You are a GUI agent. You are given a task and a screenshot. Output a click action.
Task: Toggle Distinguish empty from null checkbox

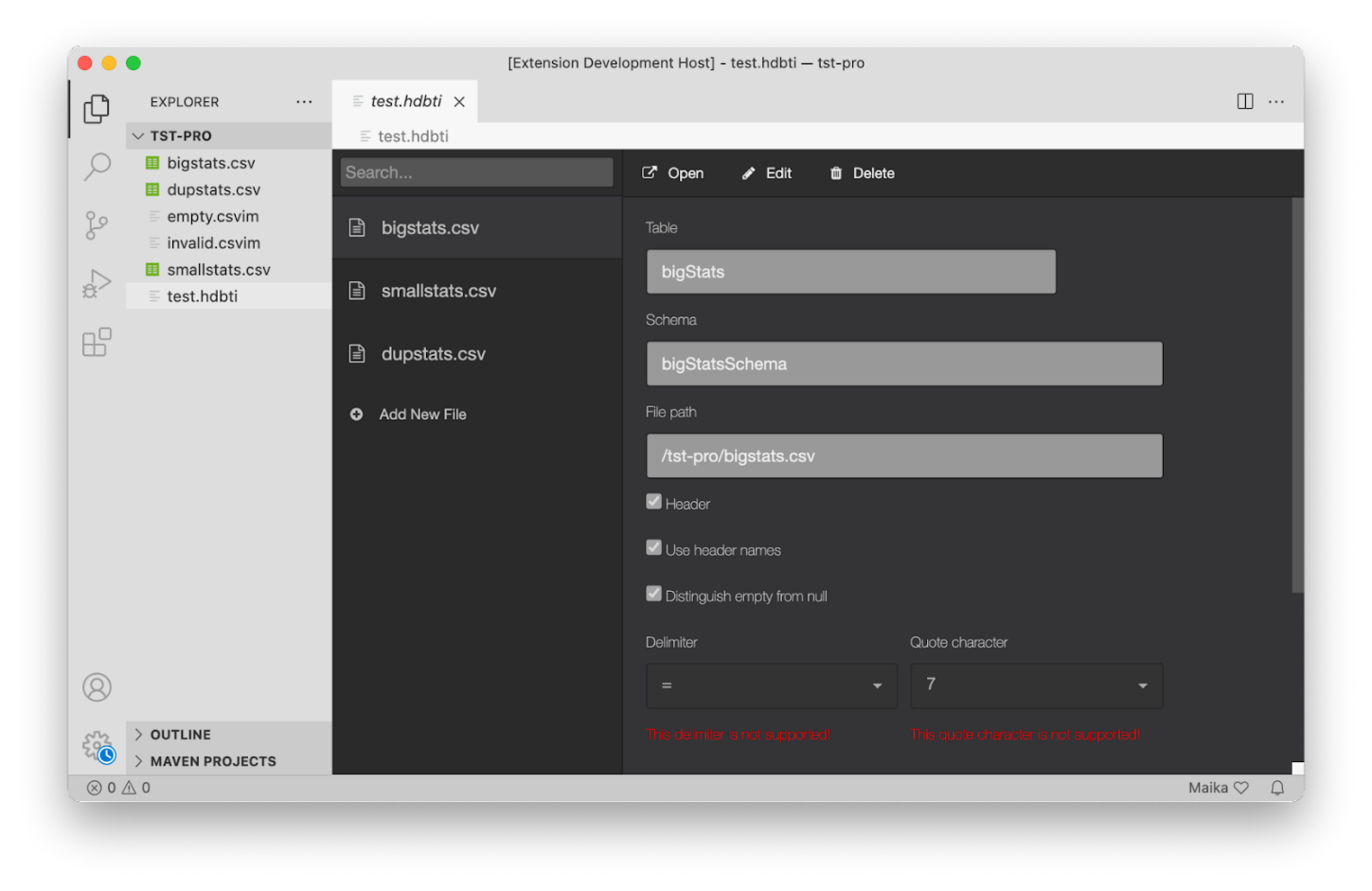pos(653,594)
